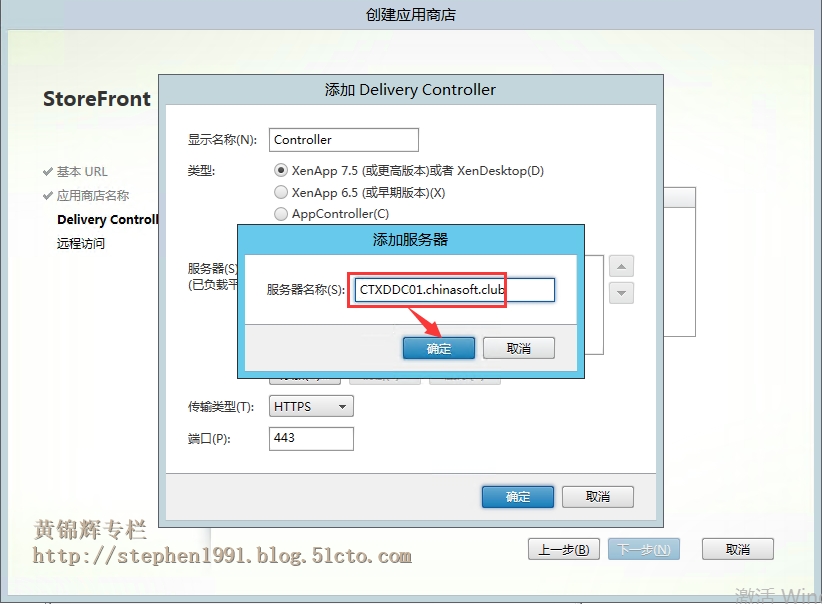Image resolution: width=822 pixels, height=604 pixels.
Task: Go back with the 上一步(B) button
Action: pos(564,549)
